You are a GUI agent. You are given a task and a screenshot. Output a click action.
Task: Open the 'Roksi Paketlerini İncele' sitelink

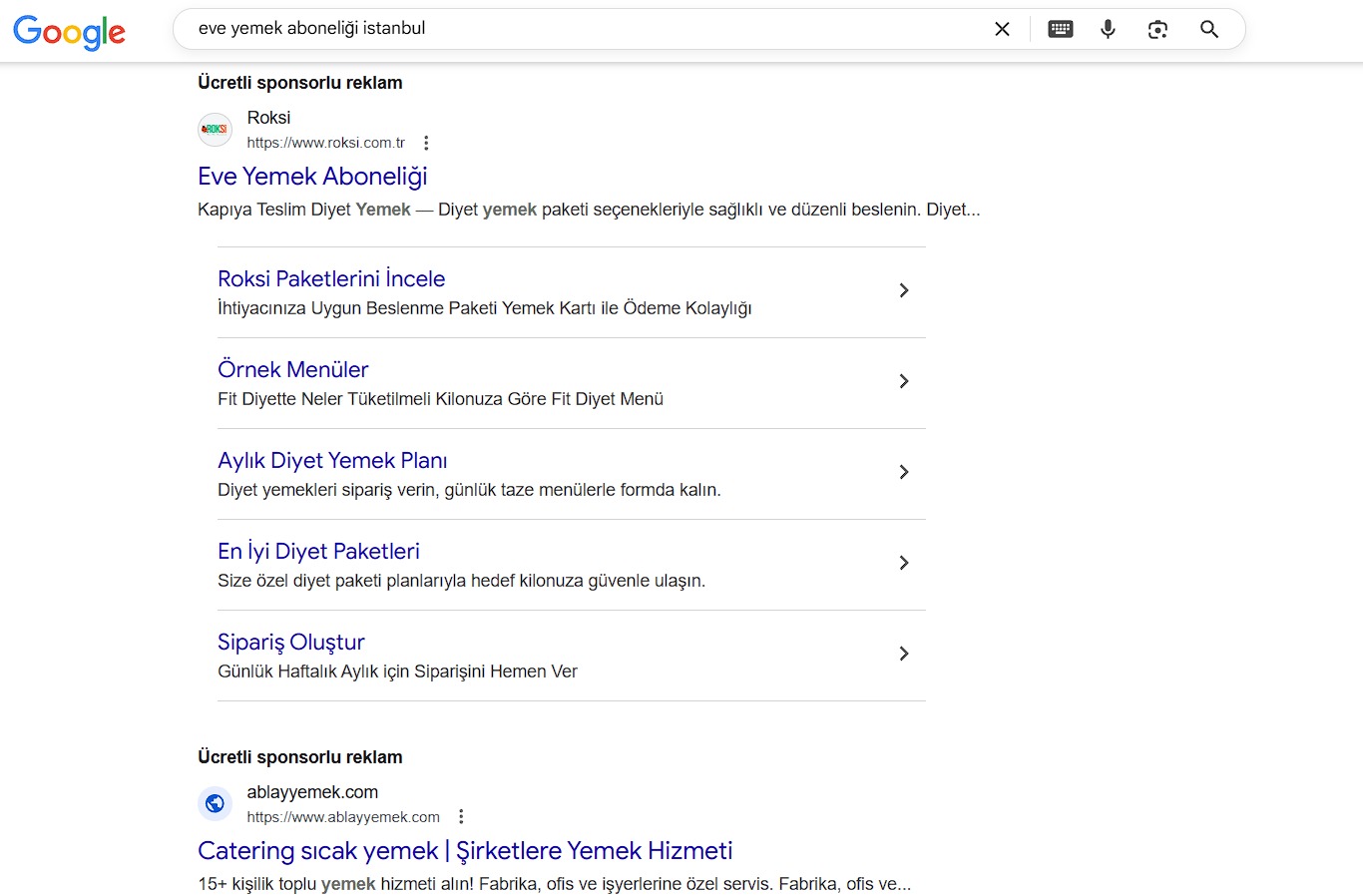coord(331,279)
